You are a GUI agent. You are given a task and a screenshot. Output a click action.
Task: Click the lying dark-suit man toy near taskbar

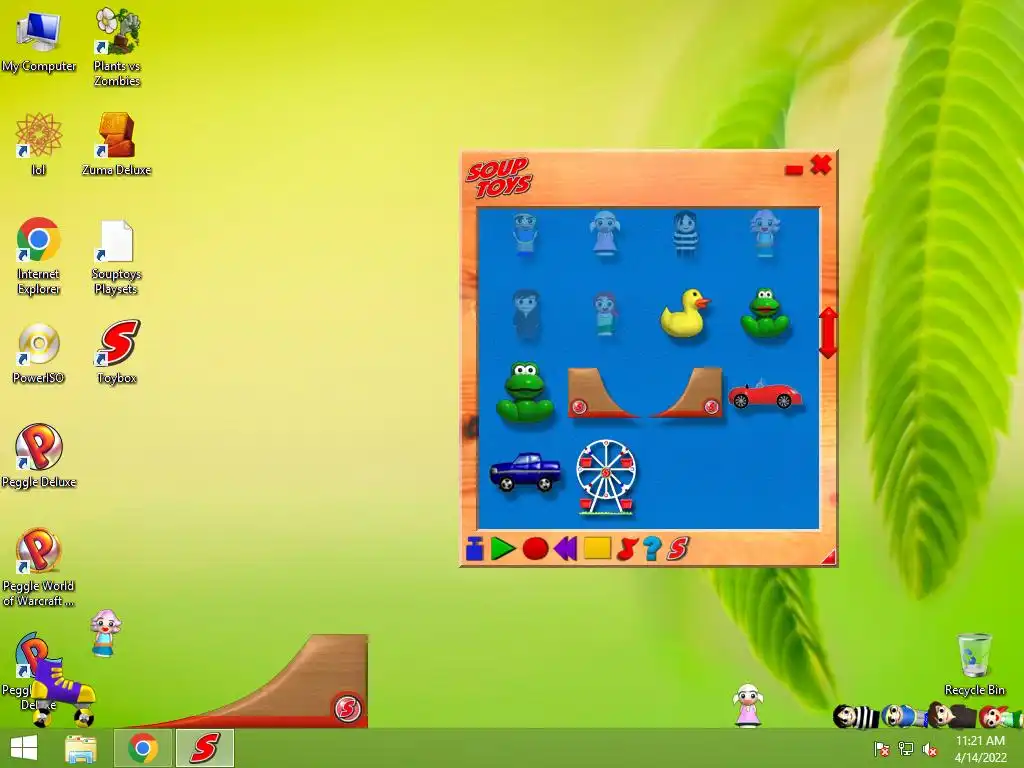952,716
